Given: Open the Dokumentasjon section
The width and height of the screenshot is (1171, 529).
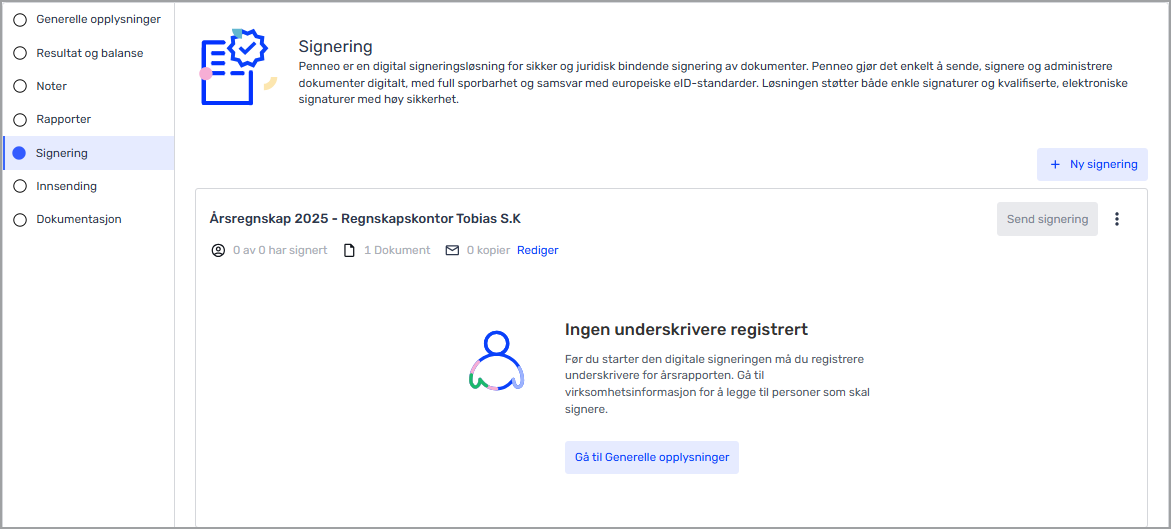Looking at the screenshot, I should coord(78,219).
